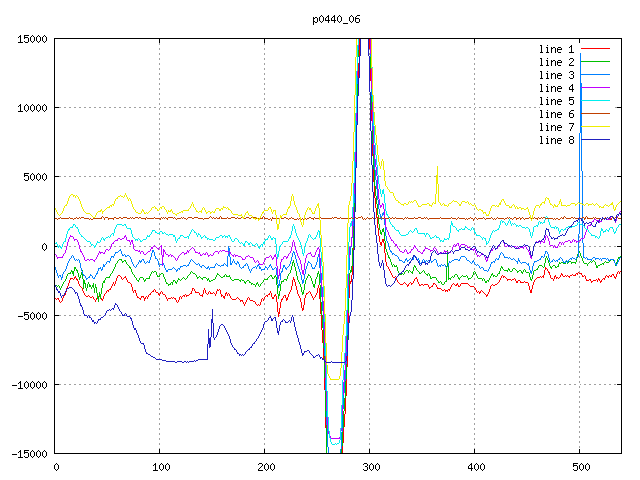Image resolution: width=640 pixels, height=480 pixels.
Task: Select the 'line 3' legend label
Action: tap(557, 75)
